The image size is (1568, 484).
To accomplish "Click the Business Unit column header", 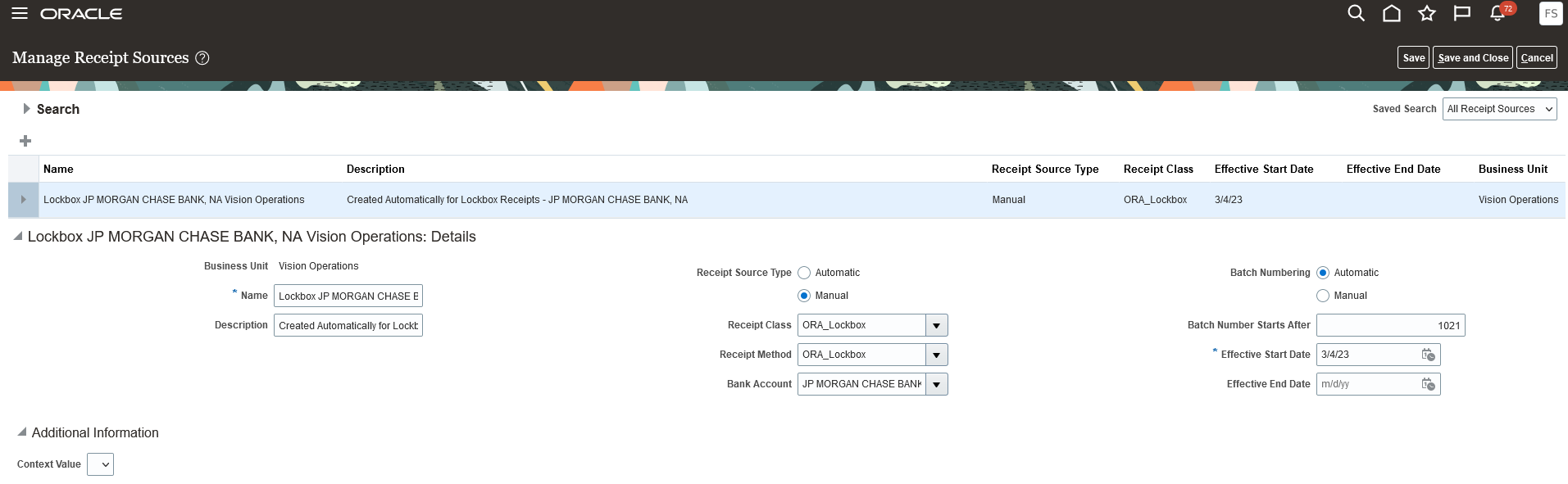I will coord(1513,169).
